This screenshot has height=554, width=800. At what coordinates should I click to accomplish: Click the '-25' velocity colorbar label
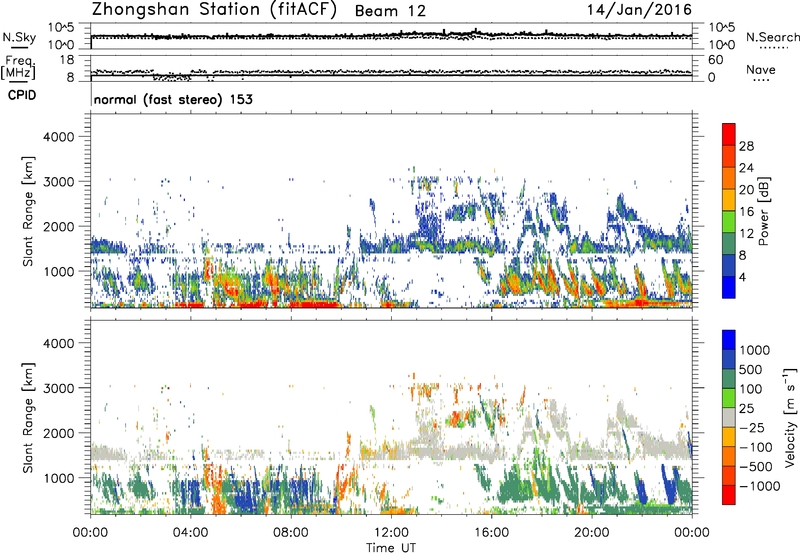pos(751,428)
